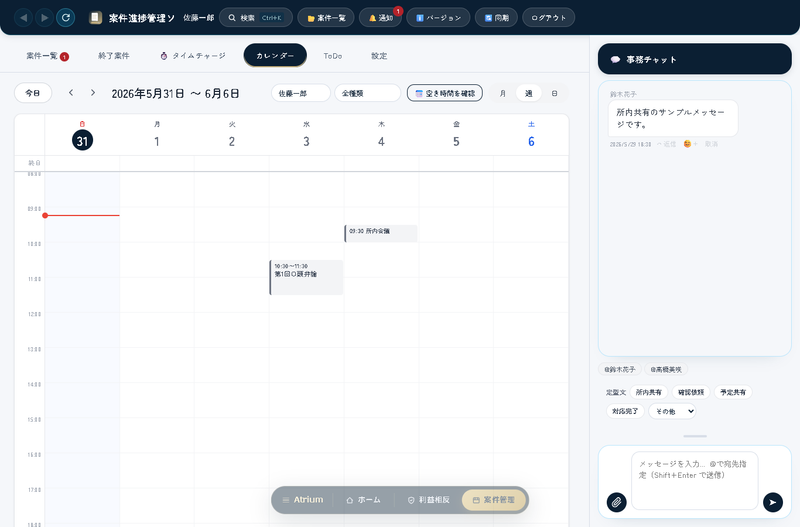Go to previous week with left chevron
Image resolution: width=800 pixels, height=527 pixels.
(71, 93)
